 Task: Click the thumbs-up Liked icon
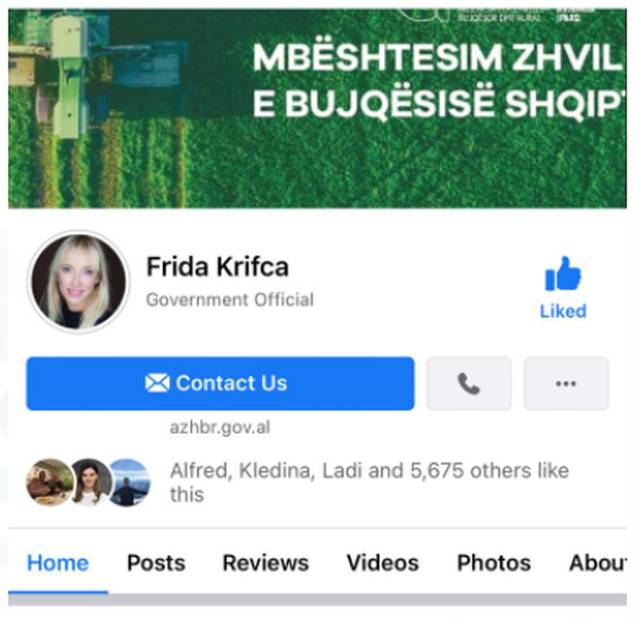tap(562, 274)
